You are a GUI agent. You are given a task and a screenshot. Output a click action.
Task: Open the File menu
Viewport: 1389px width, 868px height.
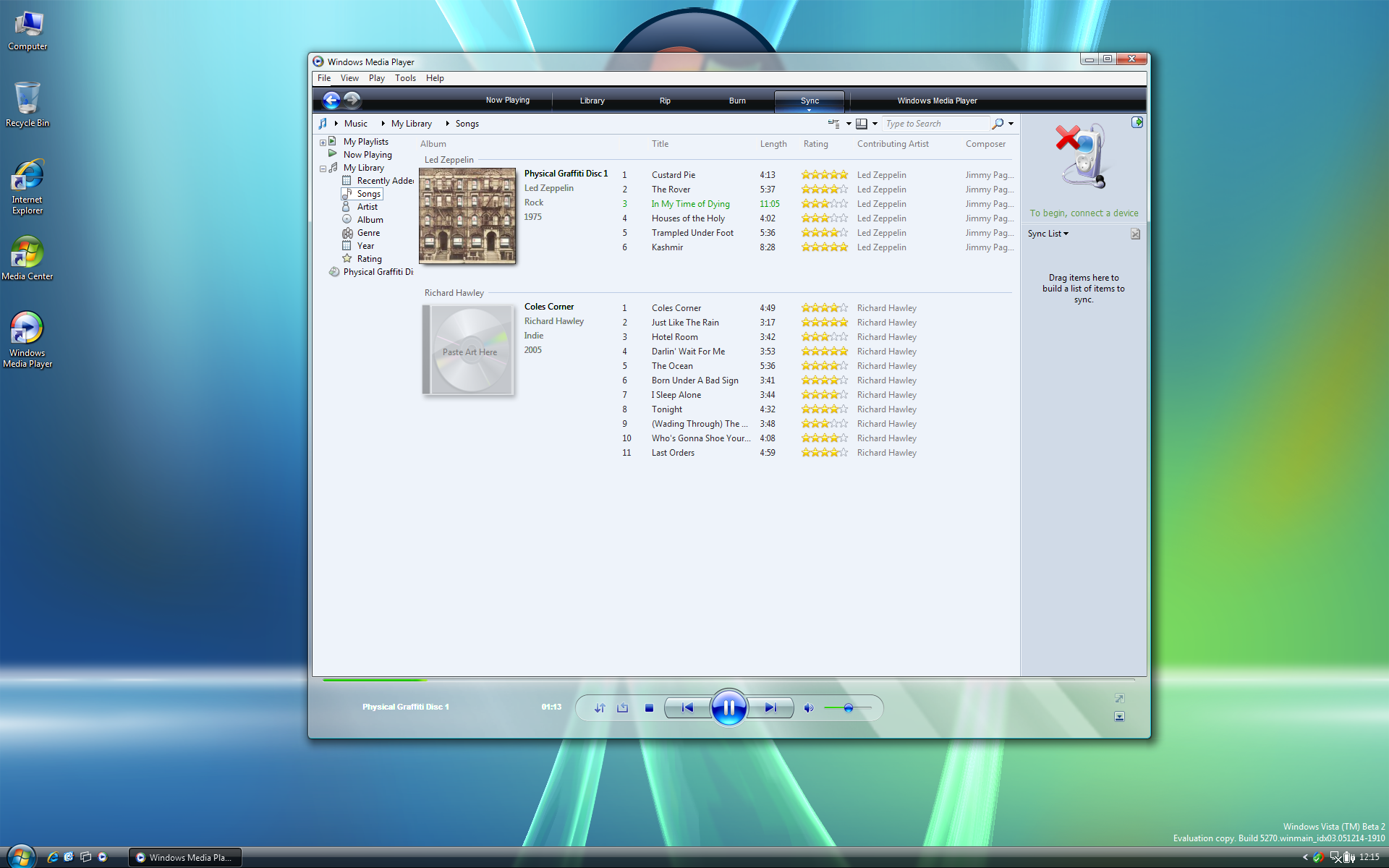(x=324, y=78)
